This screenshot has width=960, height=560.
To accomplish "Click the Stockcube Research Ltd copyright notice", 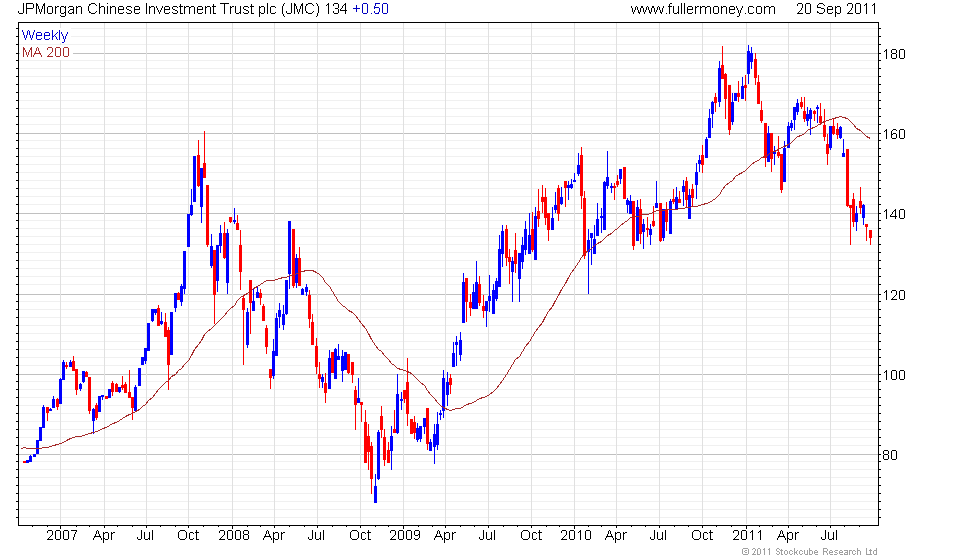I will point(809,552).
